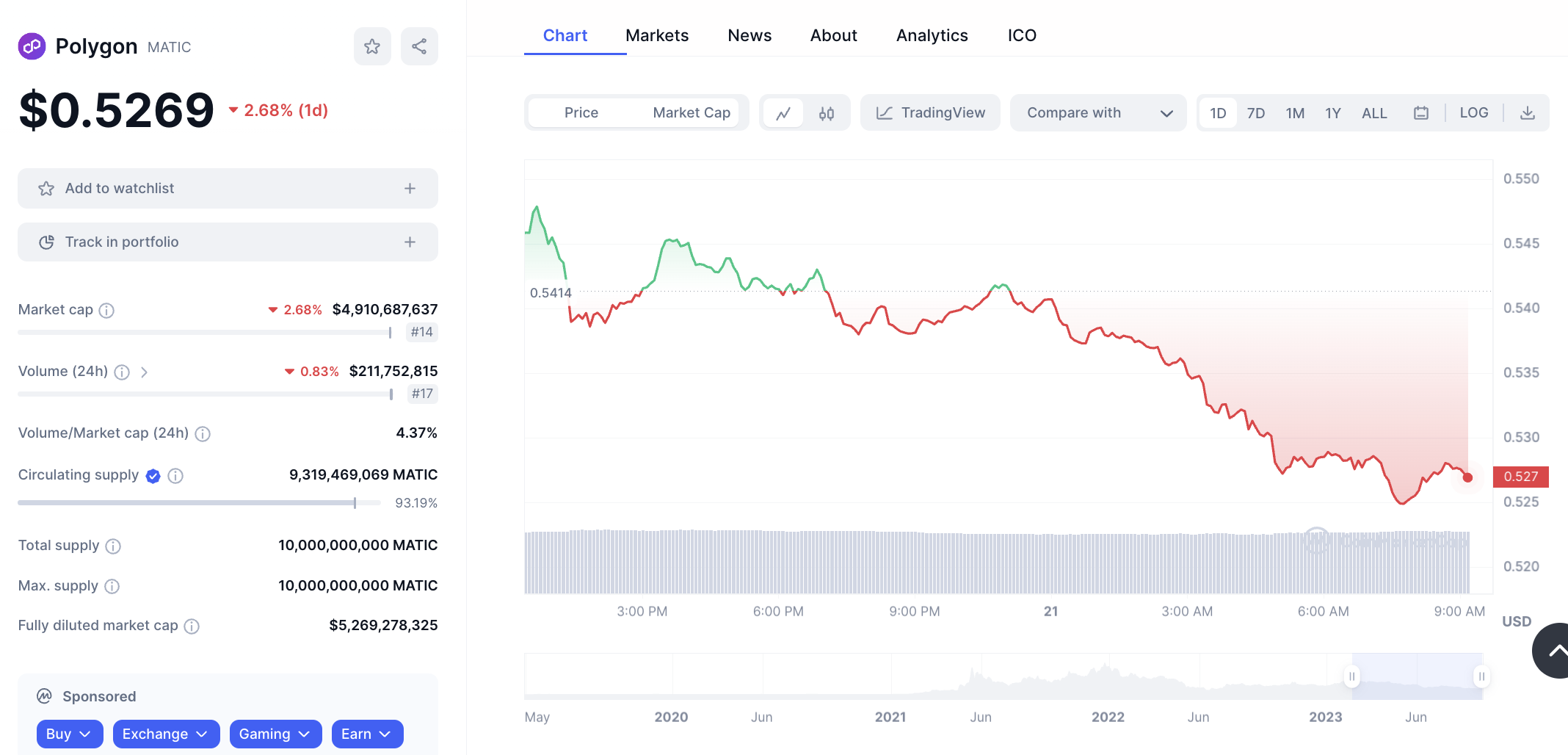The height and width of the screenshot is (755, 1568).
Task: Open the calendar date range picker
Action: [1421, 113]
